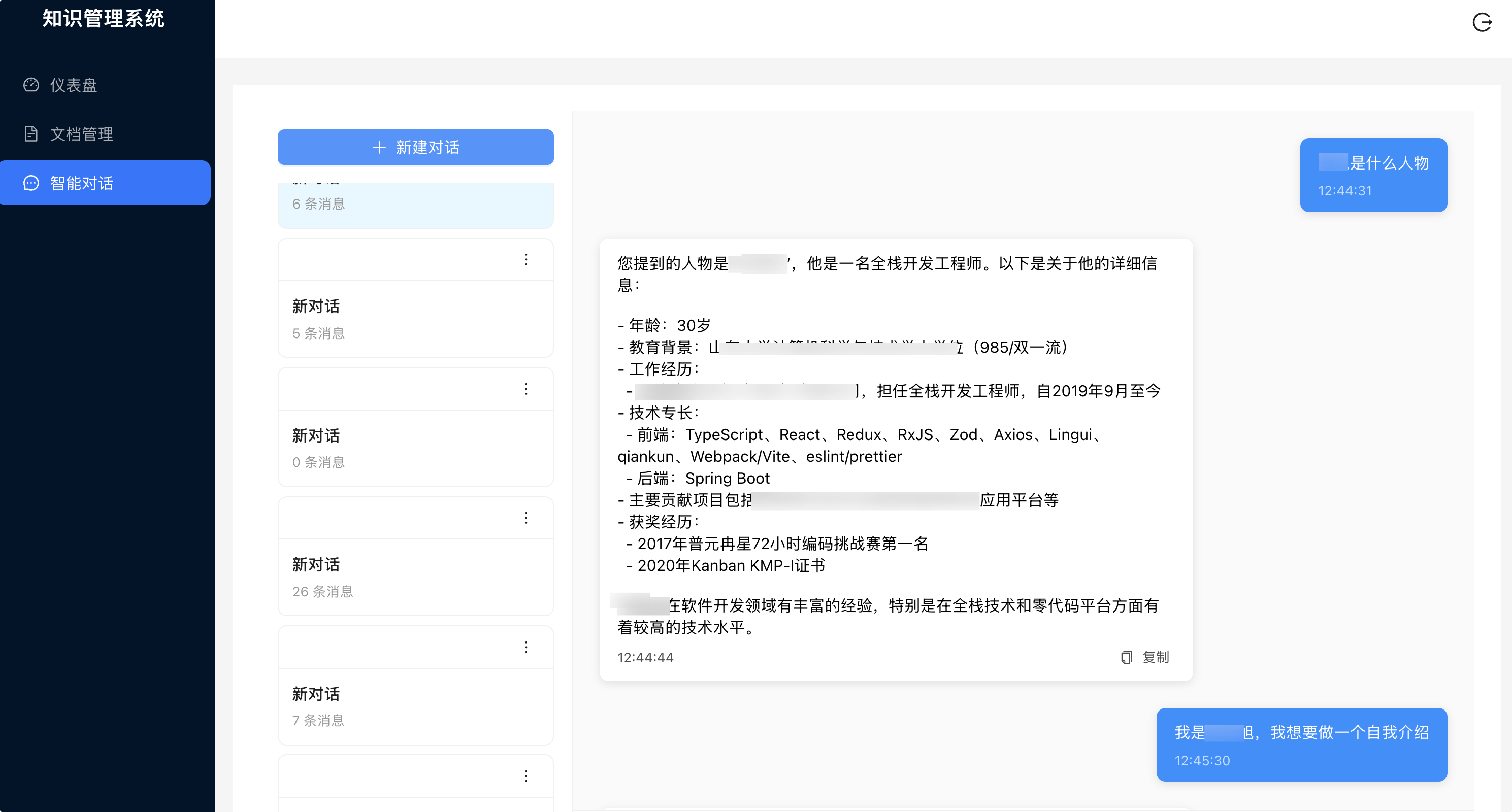Open three-dot menu on the bottom conversation card

tap(526, 775)
